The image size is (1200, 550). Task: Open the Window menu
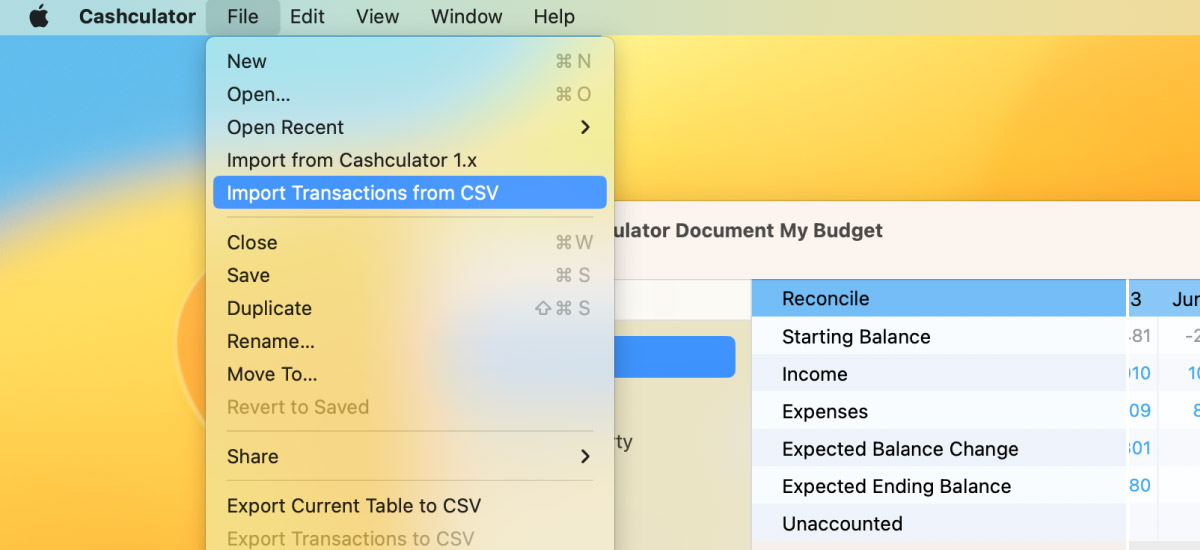(x=467, y=17)
